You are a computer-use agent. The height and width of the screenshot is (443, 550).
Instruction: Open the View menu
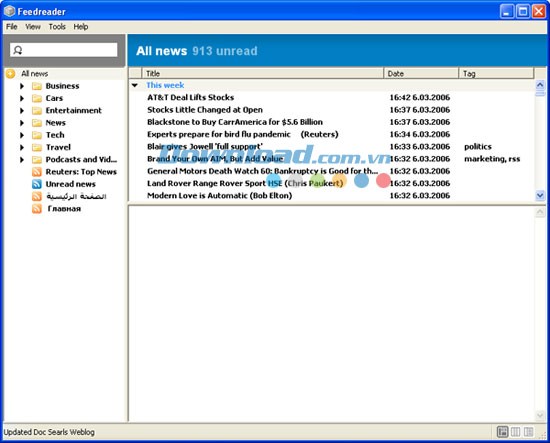(33, 27)
